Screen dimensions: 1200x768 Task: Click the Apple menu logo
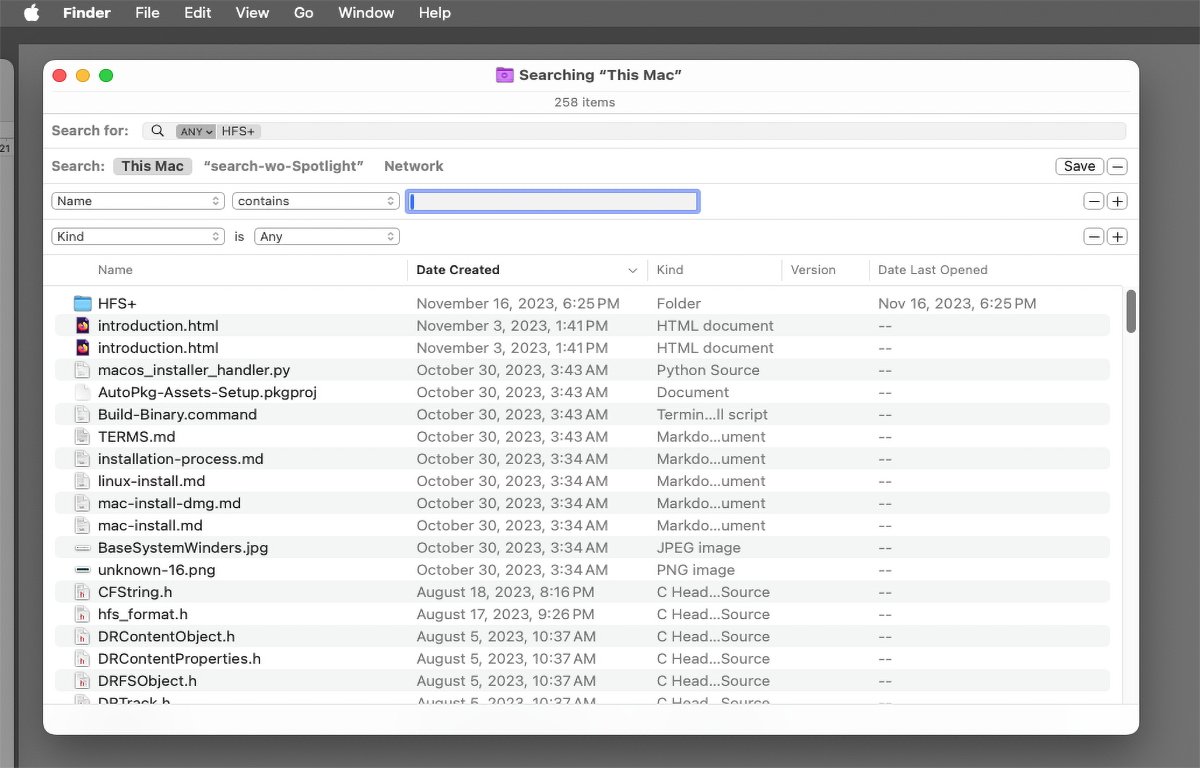[31, 13]
